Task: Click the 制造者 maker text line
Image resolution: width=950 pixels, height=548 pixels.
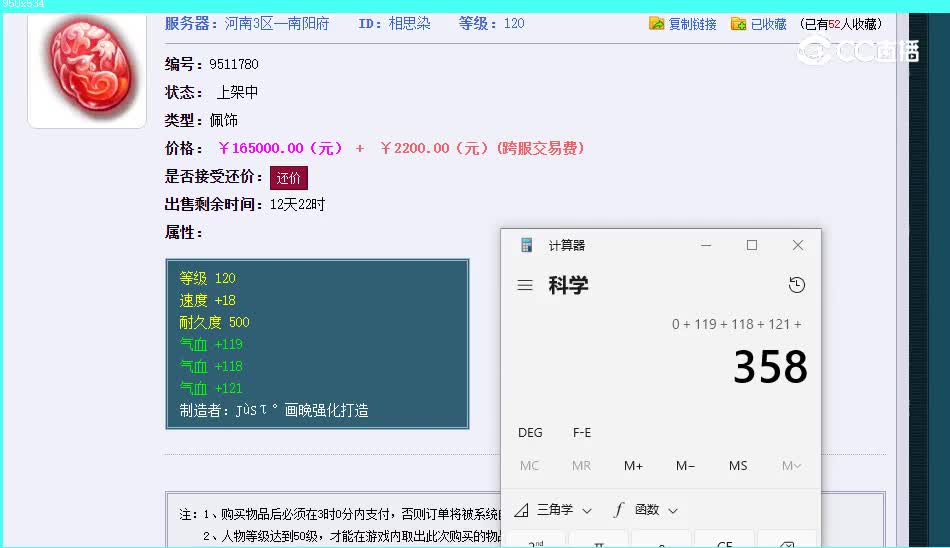Action: pyautogui.click(x=274, y=410)
